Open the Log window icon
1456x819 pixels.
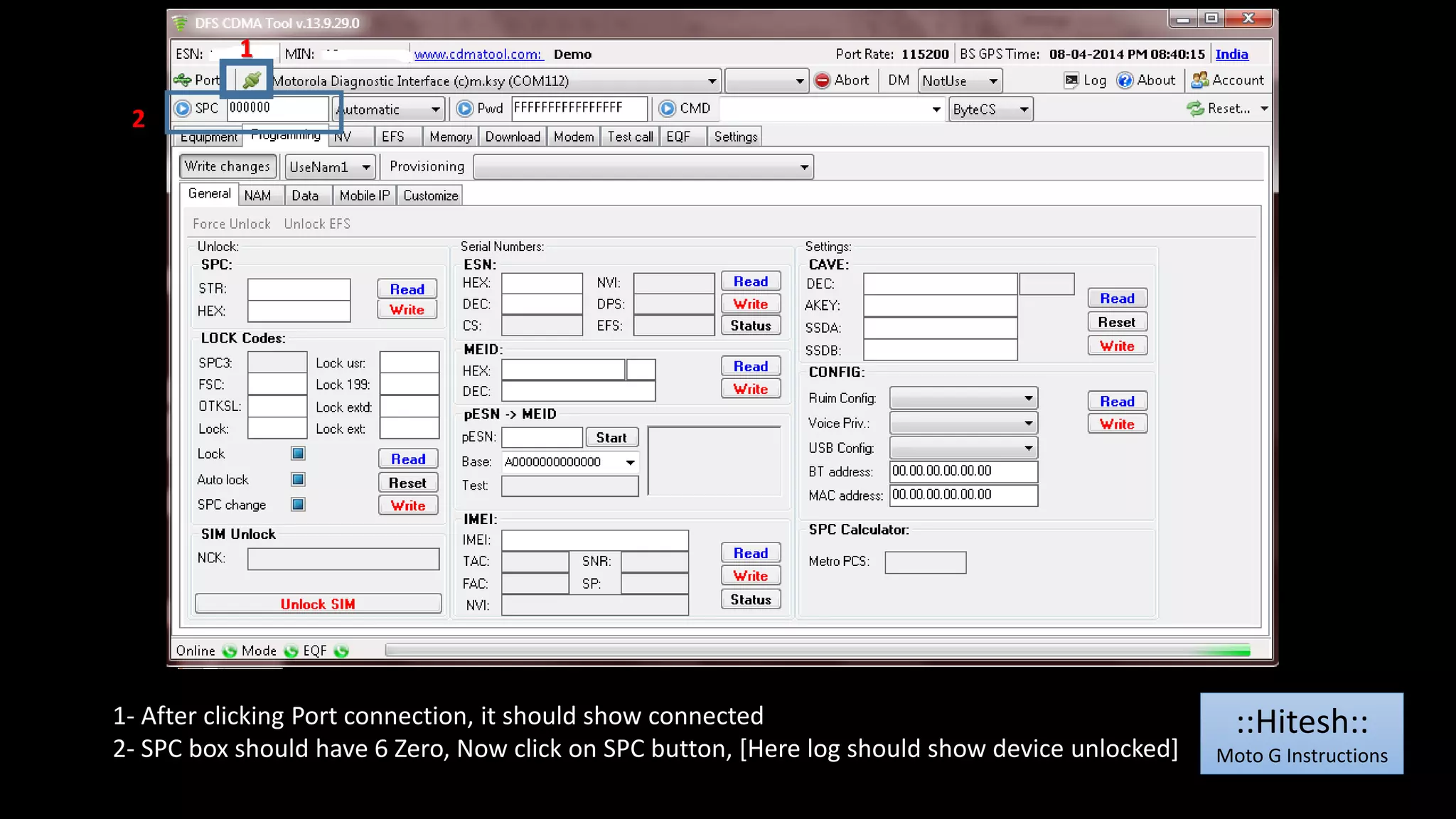(1071, 80)
